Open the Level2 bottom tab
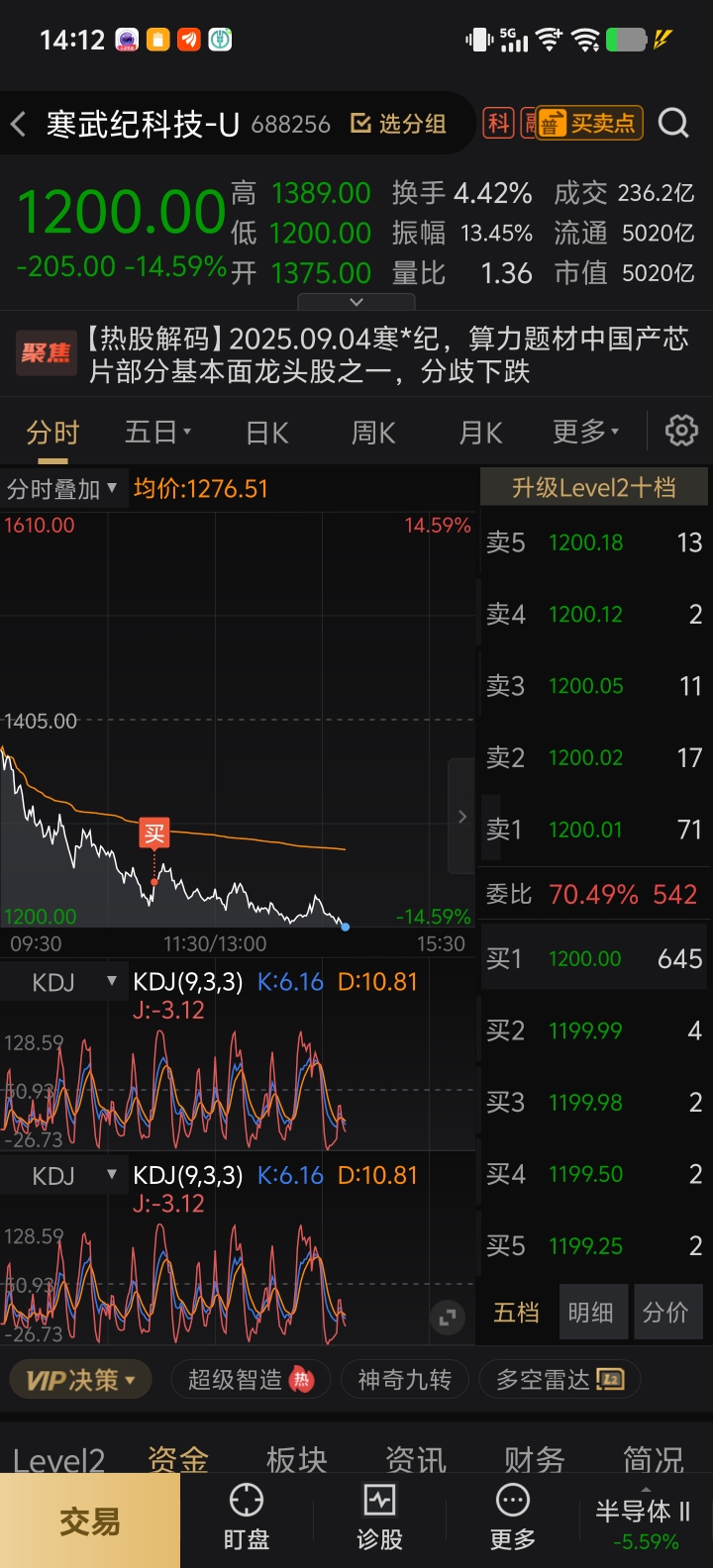Screen dimensions: 713x1568 pyautogui.click(x=58, y=1460)
